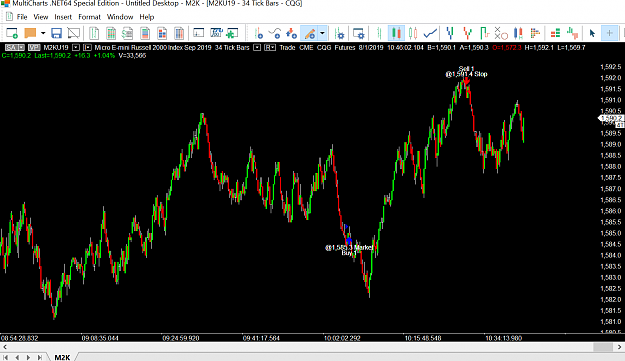Expand the dropdown after 34 Tick Bars
Image resolution: width=625 pixels, height=361 pixels.
257,47
